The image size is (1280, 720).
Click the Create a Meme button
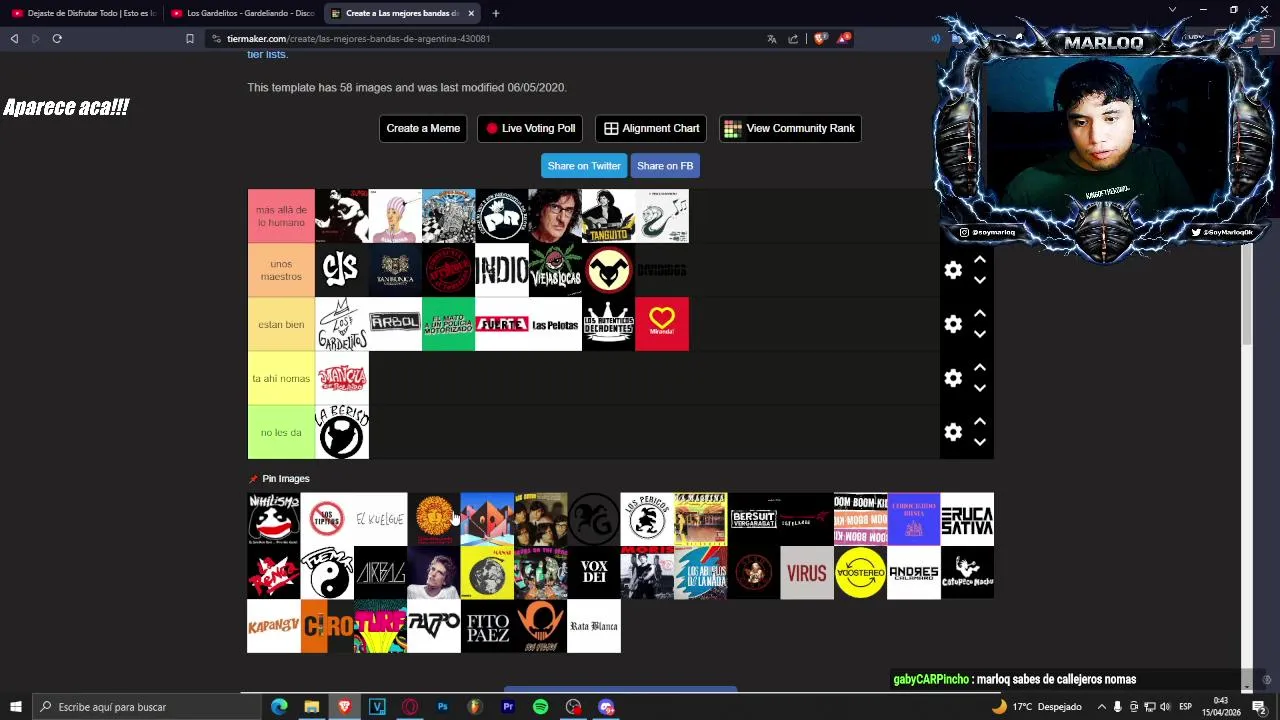423,128
